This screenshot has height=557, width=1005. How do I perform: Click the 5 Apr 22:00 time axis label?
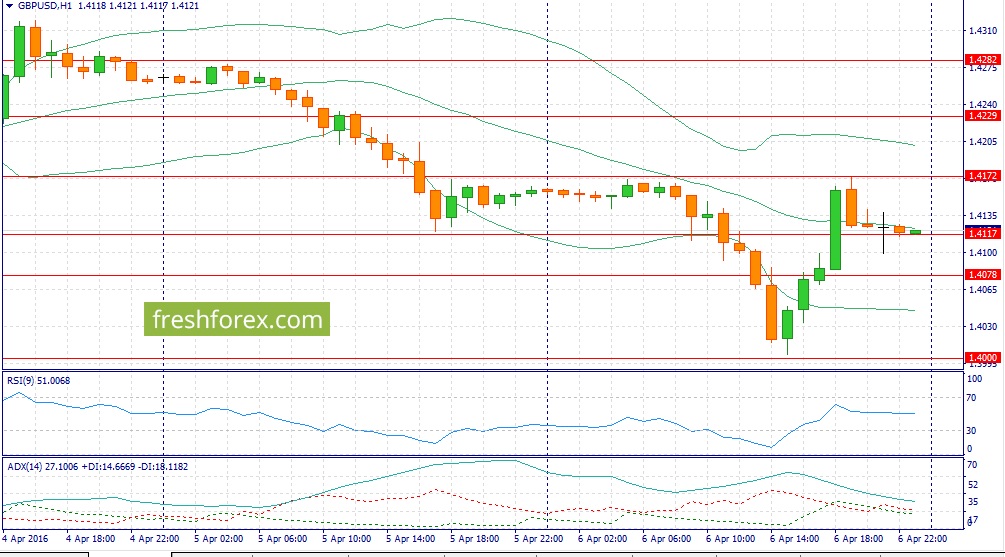point(539,538)
